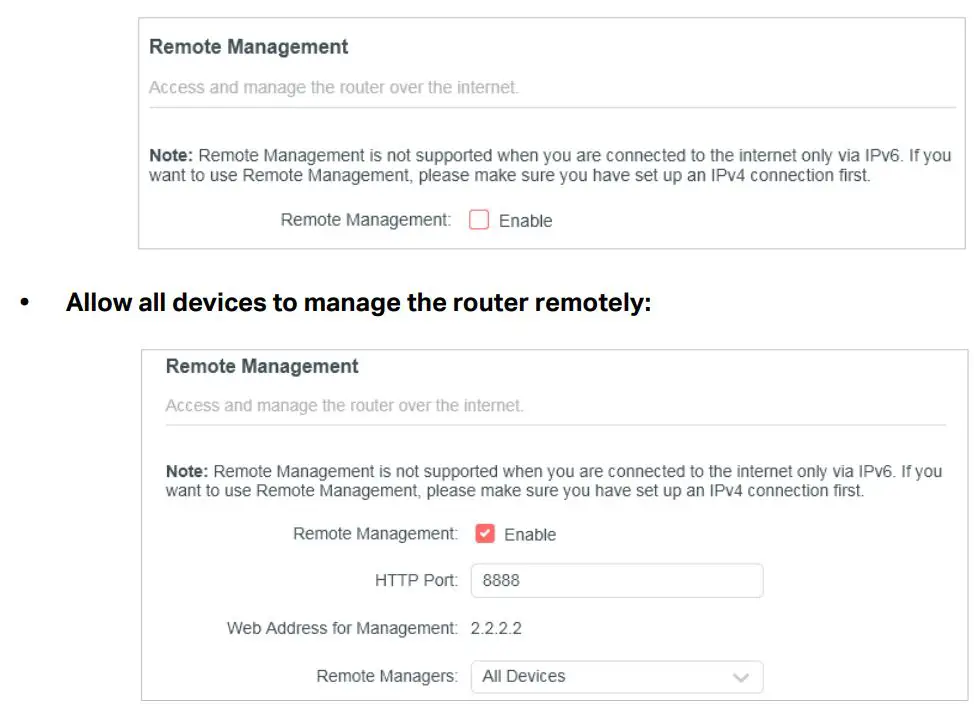Open the Remote Managers dropdown
This screenshot has height=708, width=974.
[617, 676]
